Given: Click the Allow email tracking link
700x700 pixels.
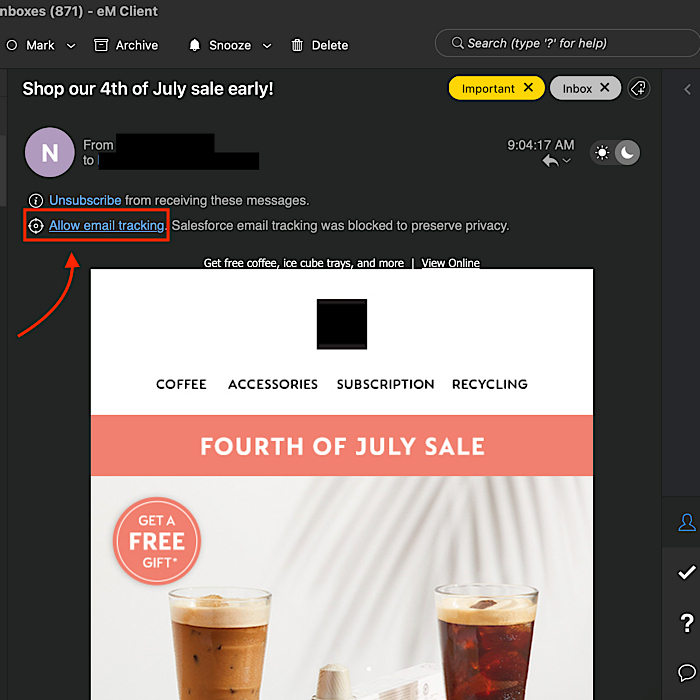Looking at the screenshot, I should [x=107, y=225].
